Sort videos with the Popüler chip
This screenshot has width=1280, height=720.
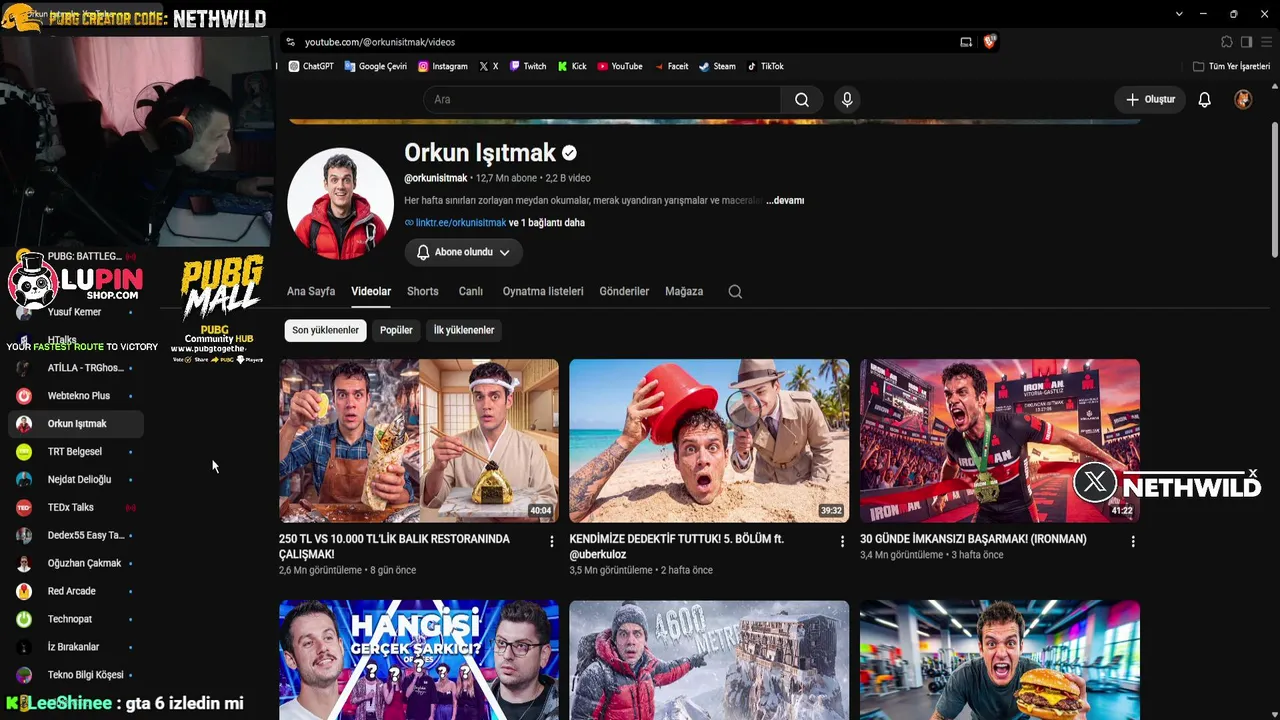396,330
